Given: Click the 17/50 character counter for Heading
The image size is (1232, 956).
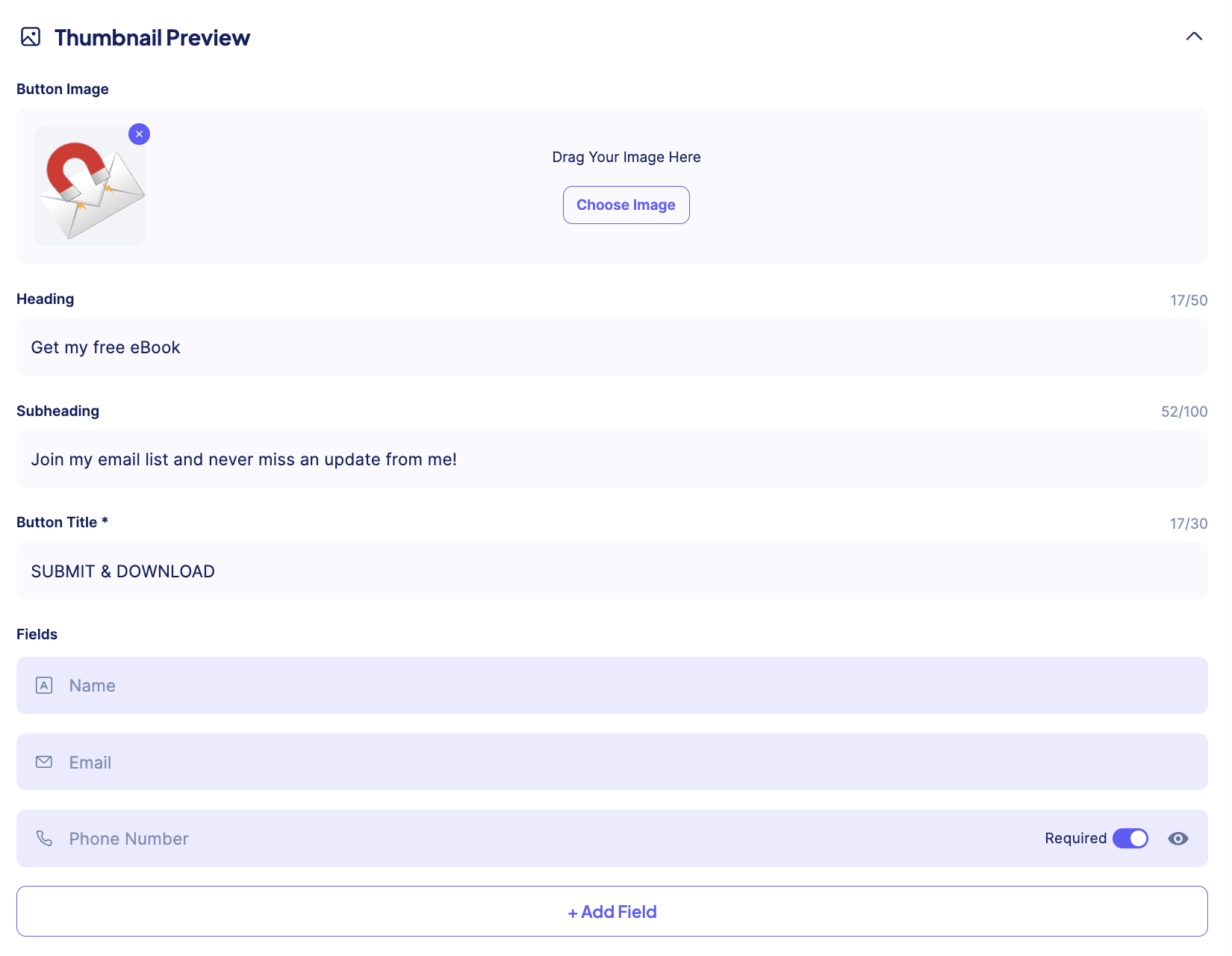Looking at the screenshot, I should tap(1189, 300).
